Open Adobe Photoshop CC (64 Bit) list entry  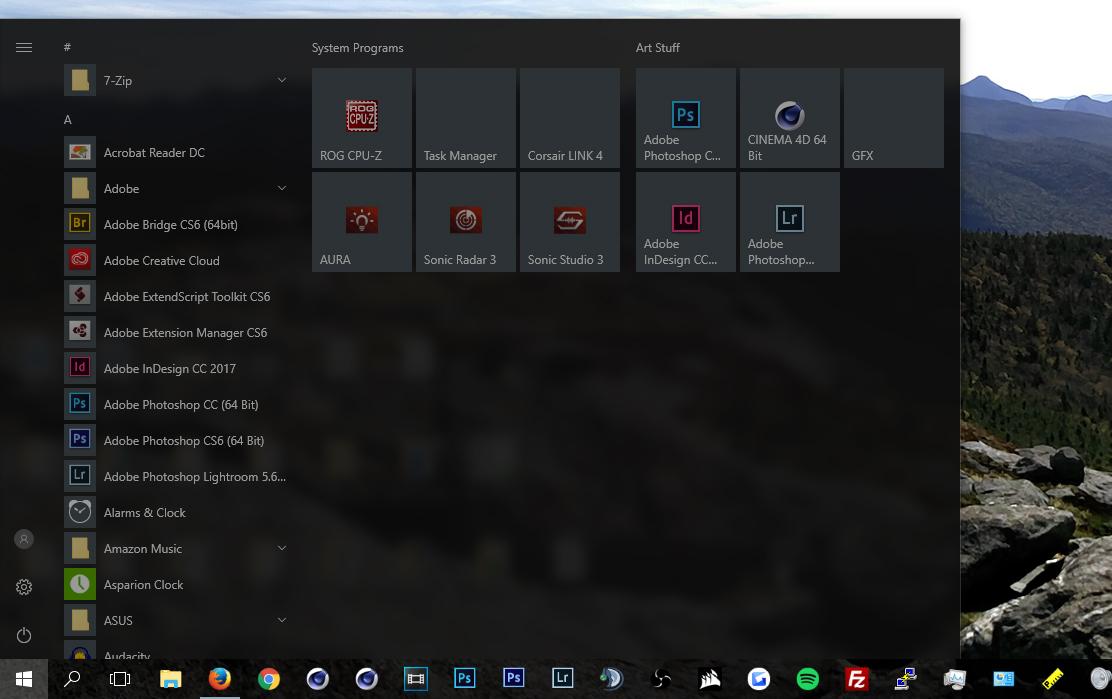177,405
